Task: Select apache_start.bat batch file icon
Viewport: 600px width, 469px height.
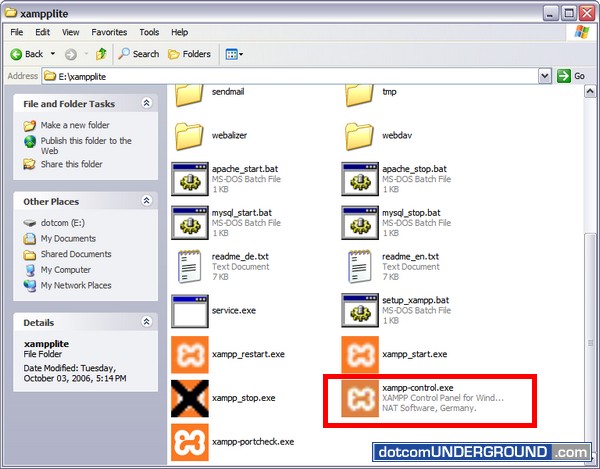Action: point(190,179)
